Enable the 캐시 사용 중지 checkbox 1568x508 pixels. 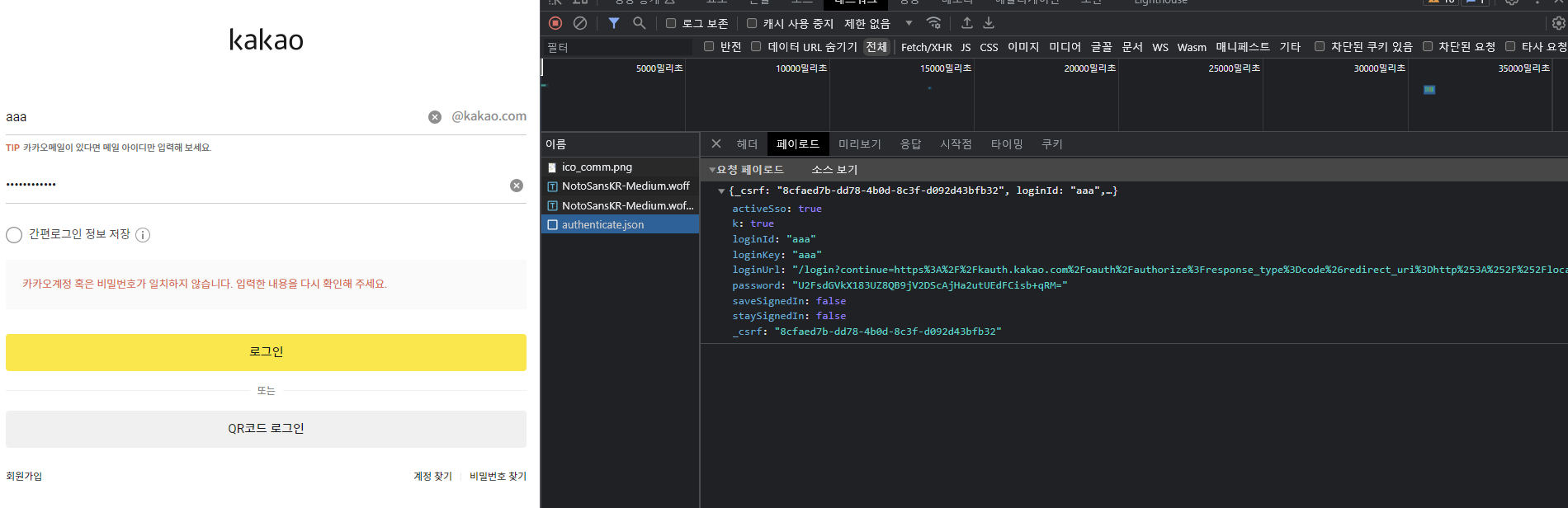tap(752, 23)
